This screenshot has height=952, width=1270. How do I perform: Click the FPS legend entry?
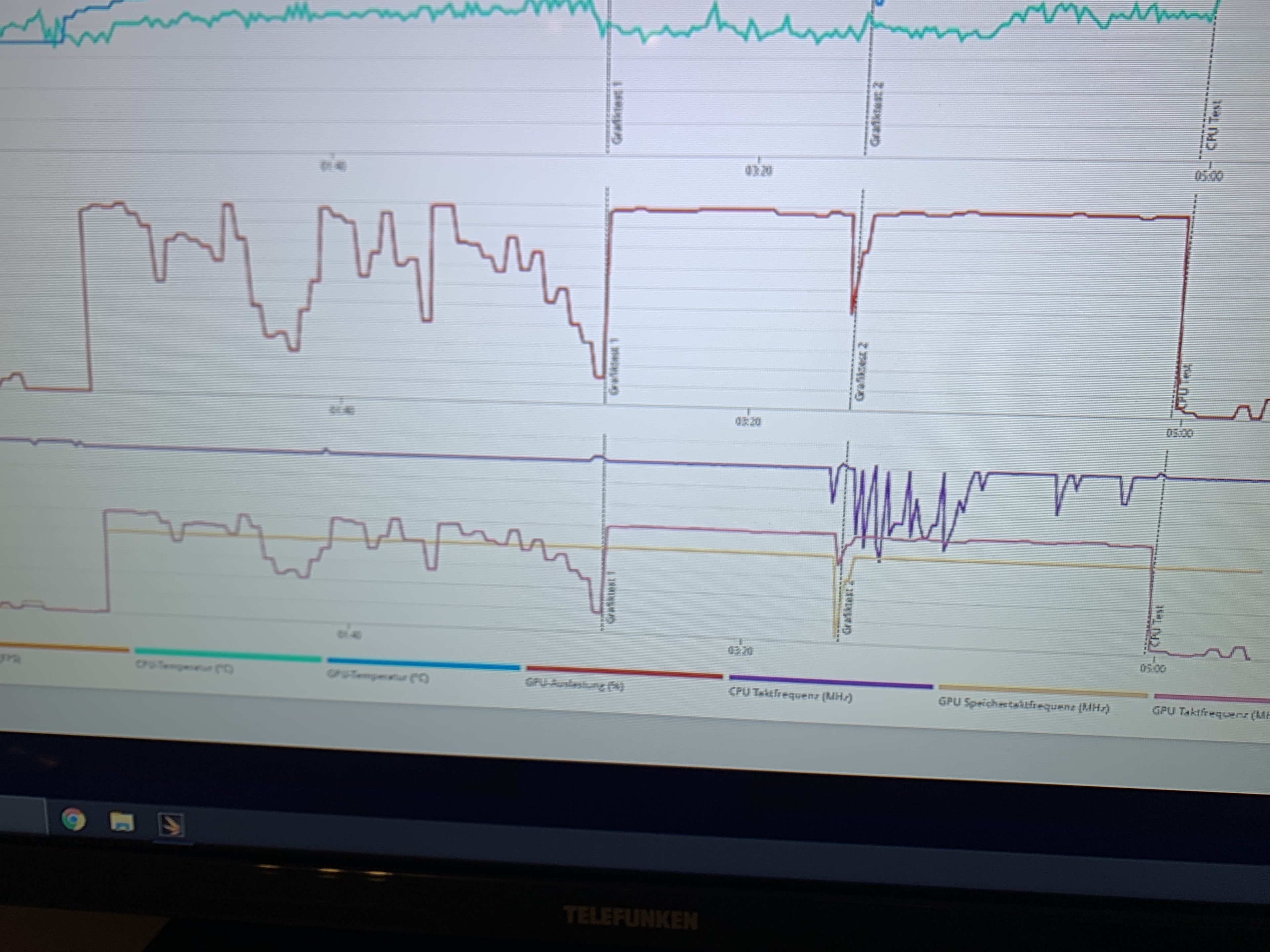coord(10,659)
